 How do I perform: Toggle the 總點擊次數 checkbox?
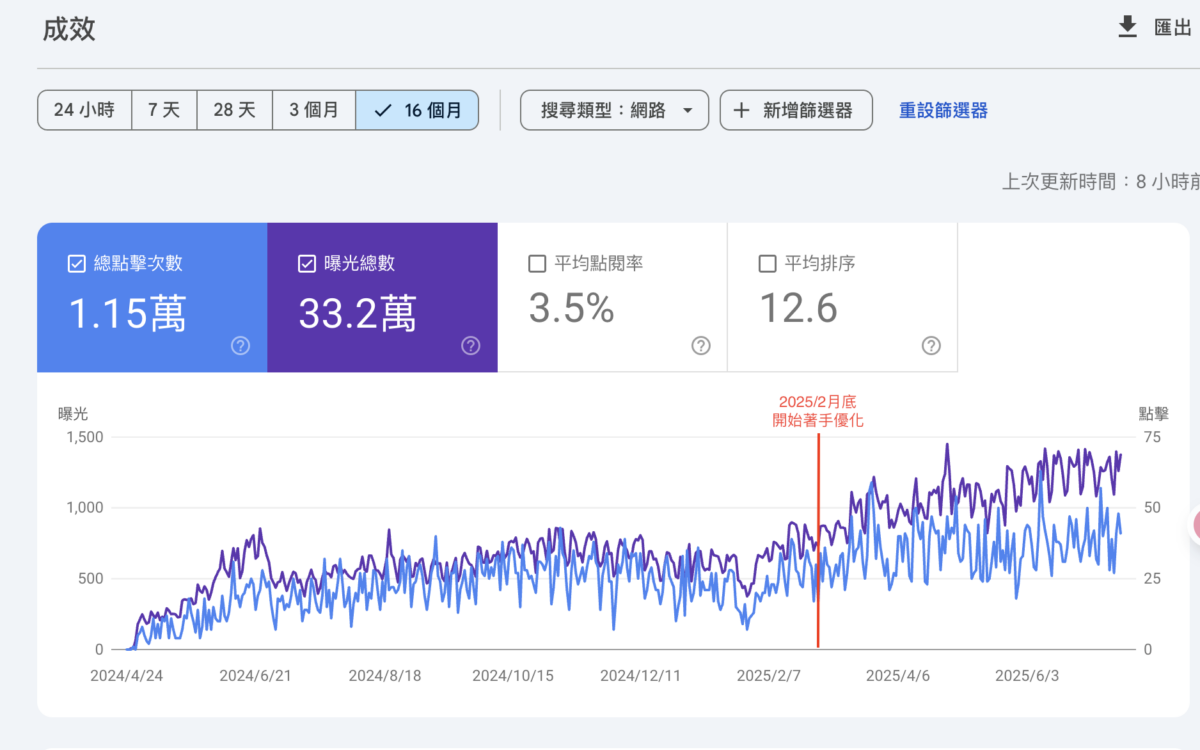coord(76,264)
